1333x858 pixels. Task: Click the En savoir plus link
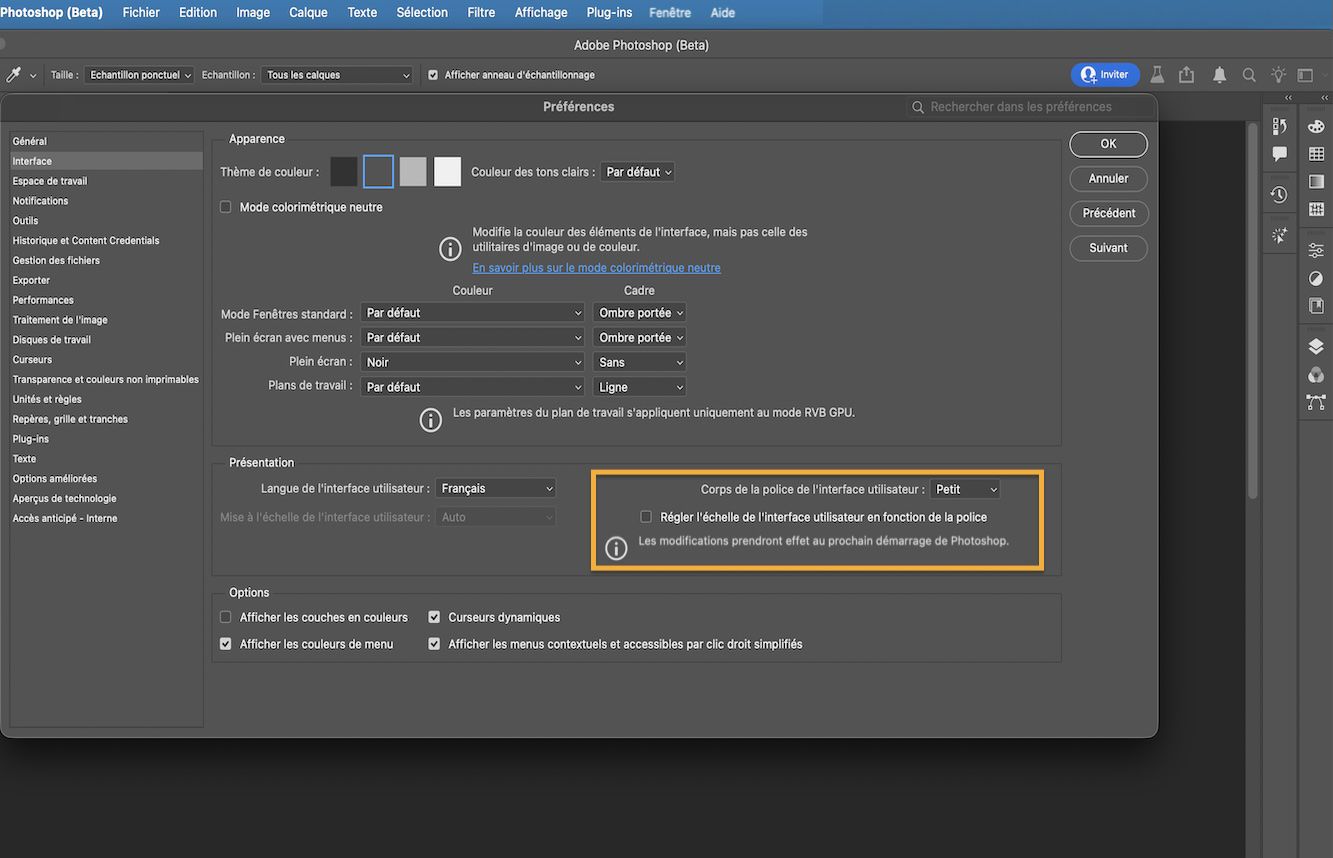pyautogui.click(x=596, y=267)
